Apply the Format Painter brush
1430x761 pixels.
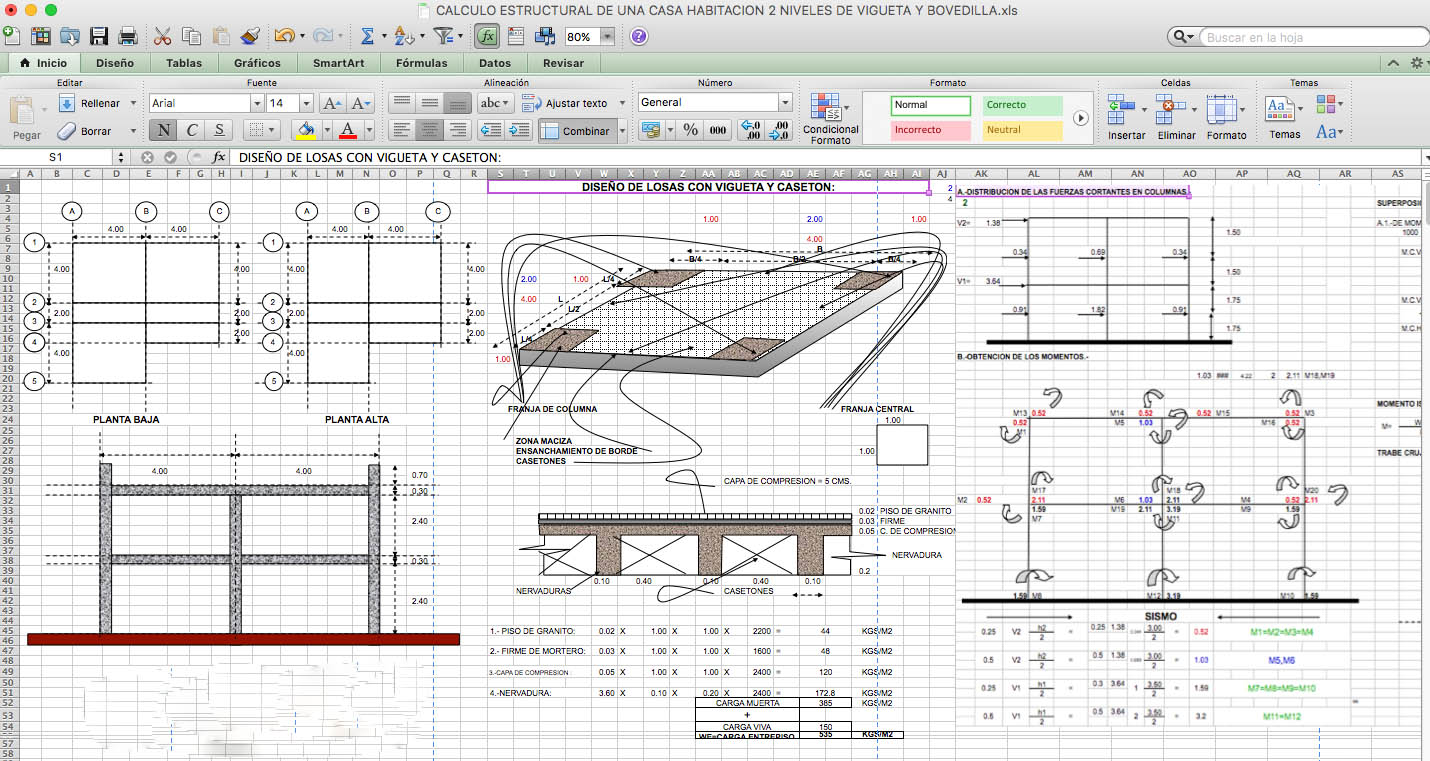tap(250, 36)
